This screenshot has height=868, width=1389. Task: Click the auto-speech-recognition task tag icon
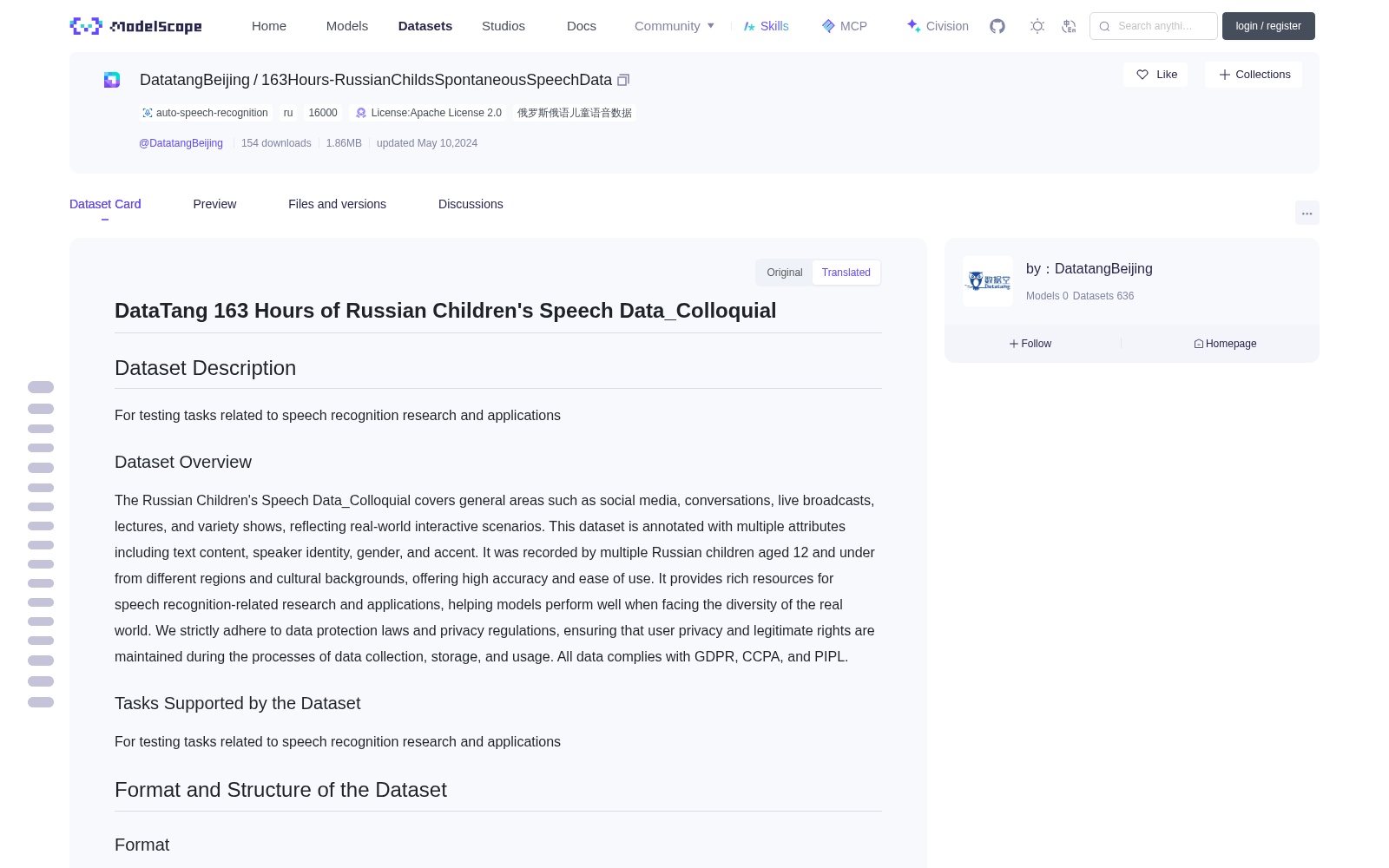tap(148, 113)
